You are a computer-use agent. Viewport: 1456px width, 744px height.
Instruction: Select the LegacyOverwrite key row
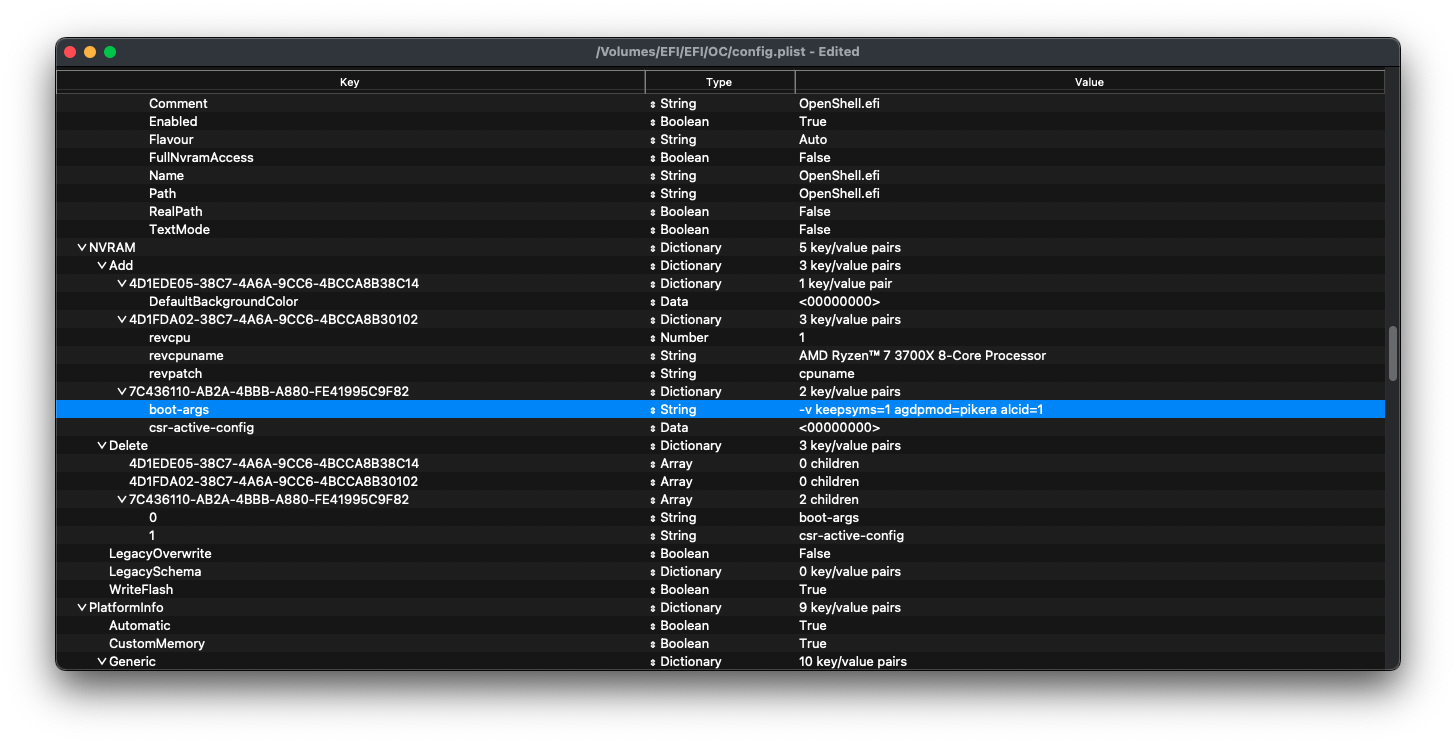pos(160,554)
